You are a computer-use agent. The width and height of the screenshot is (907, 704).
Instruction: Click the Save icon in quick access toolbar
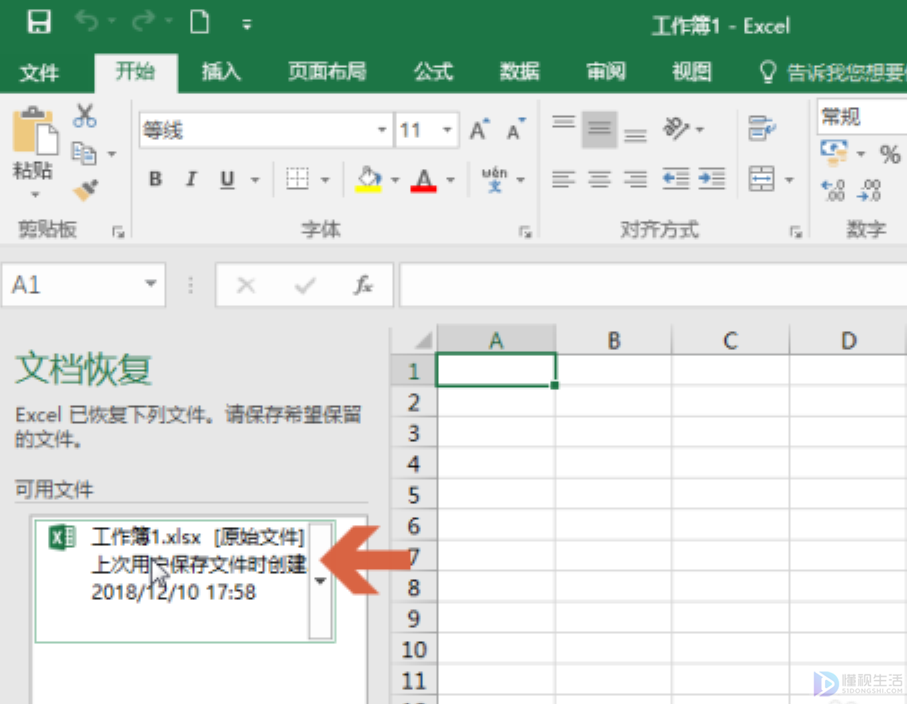(39, 23)
